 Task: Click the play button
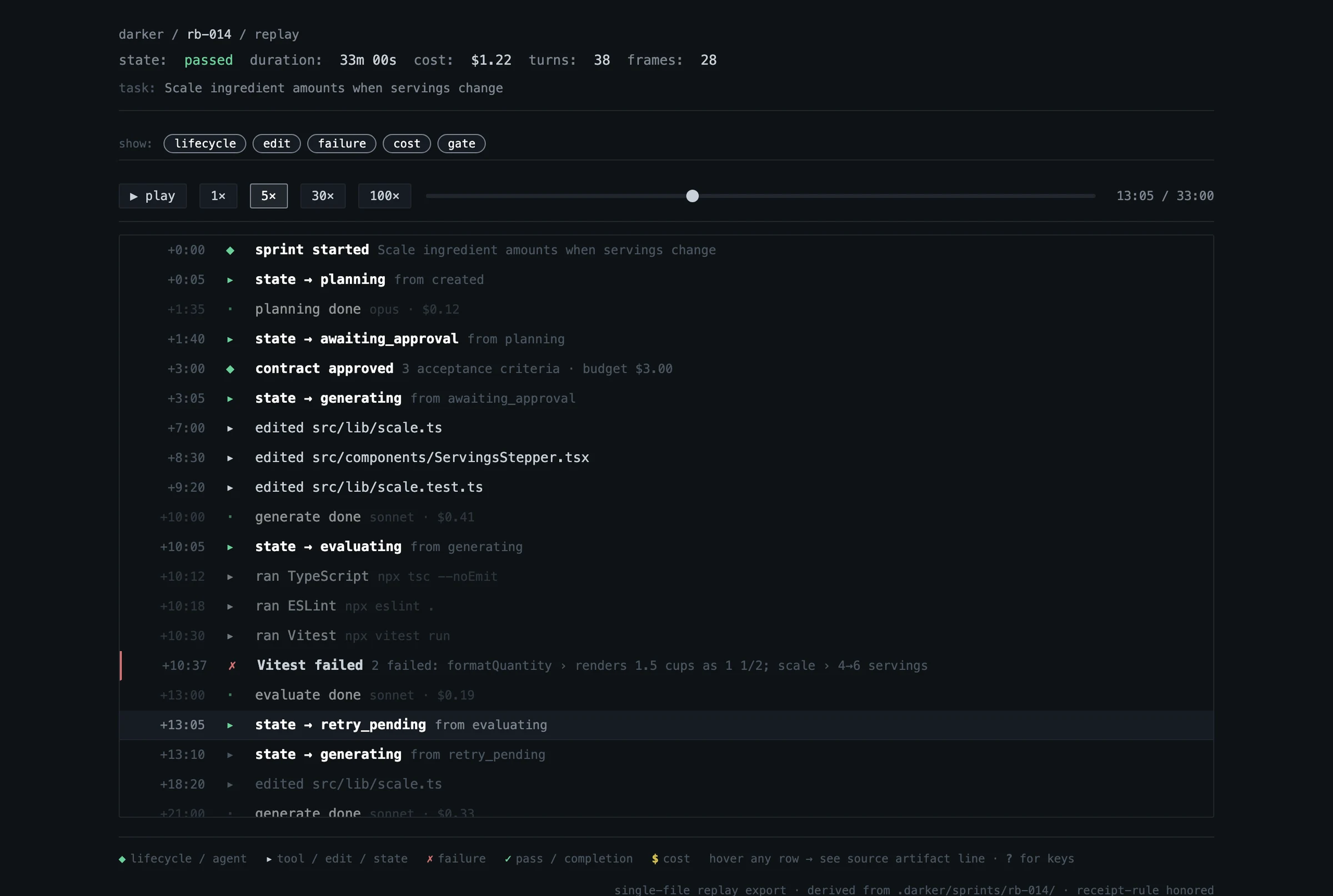[x=153, y=196]
